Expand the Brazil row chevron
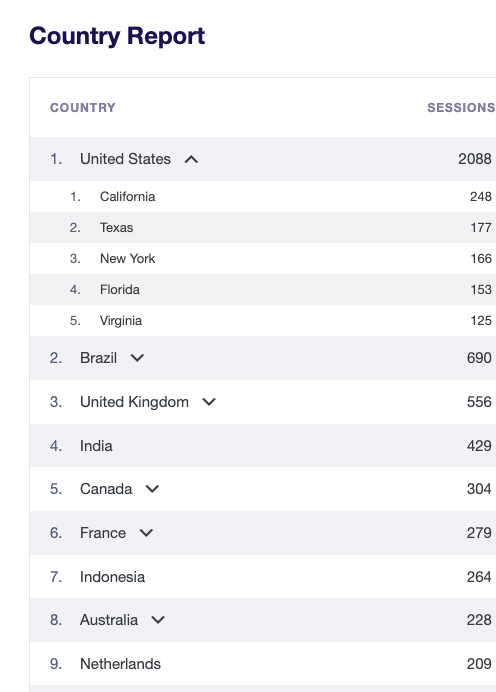 pos(137,358)
